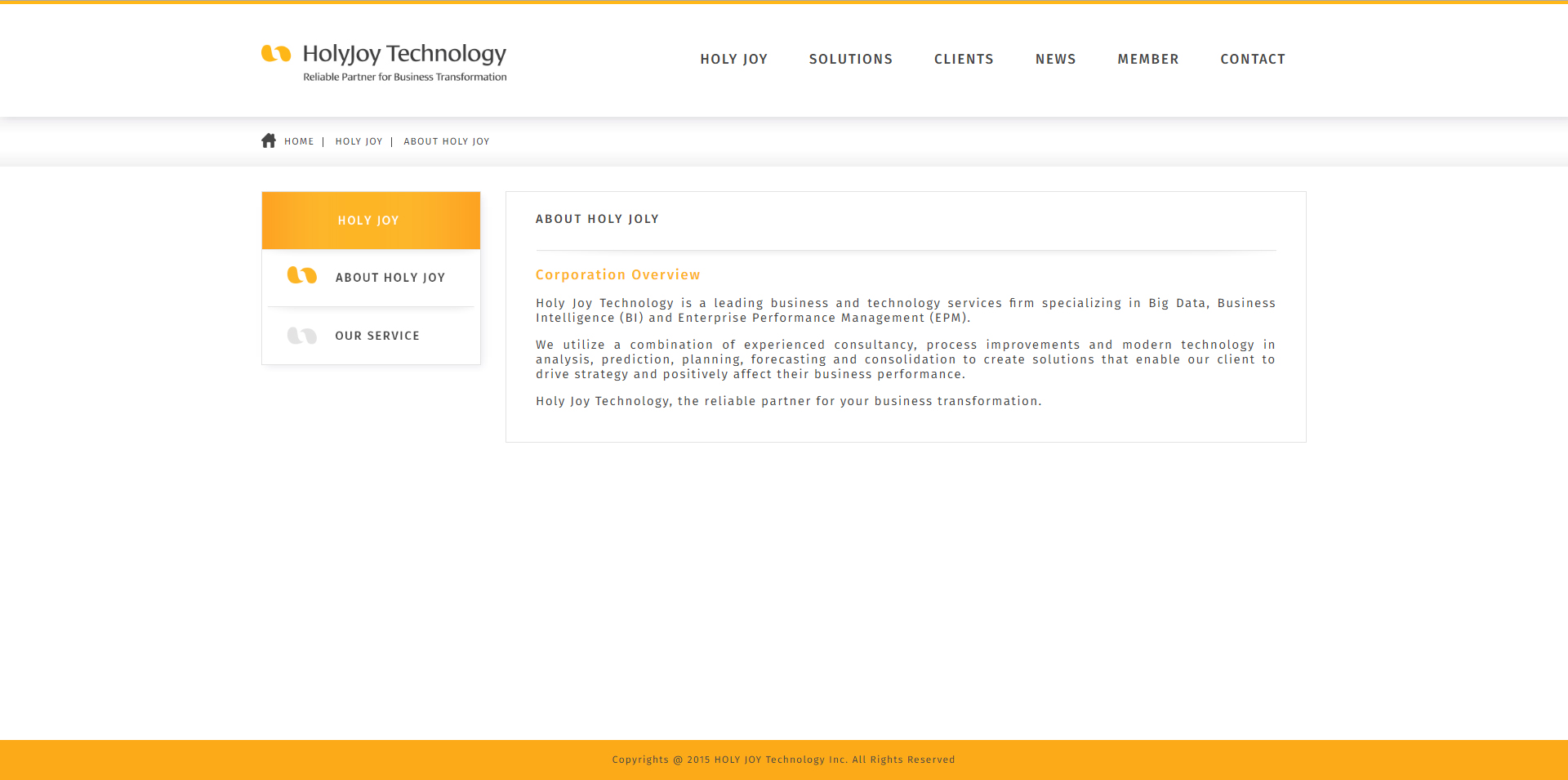1568x780 pixels.
Task: Click the HOLY JOY breadcrumb link
Action: (x=359, y=141)
